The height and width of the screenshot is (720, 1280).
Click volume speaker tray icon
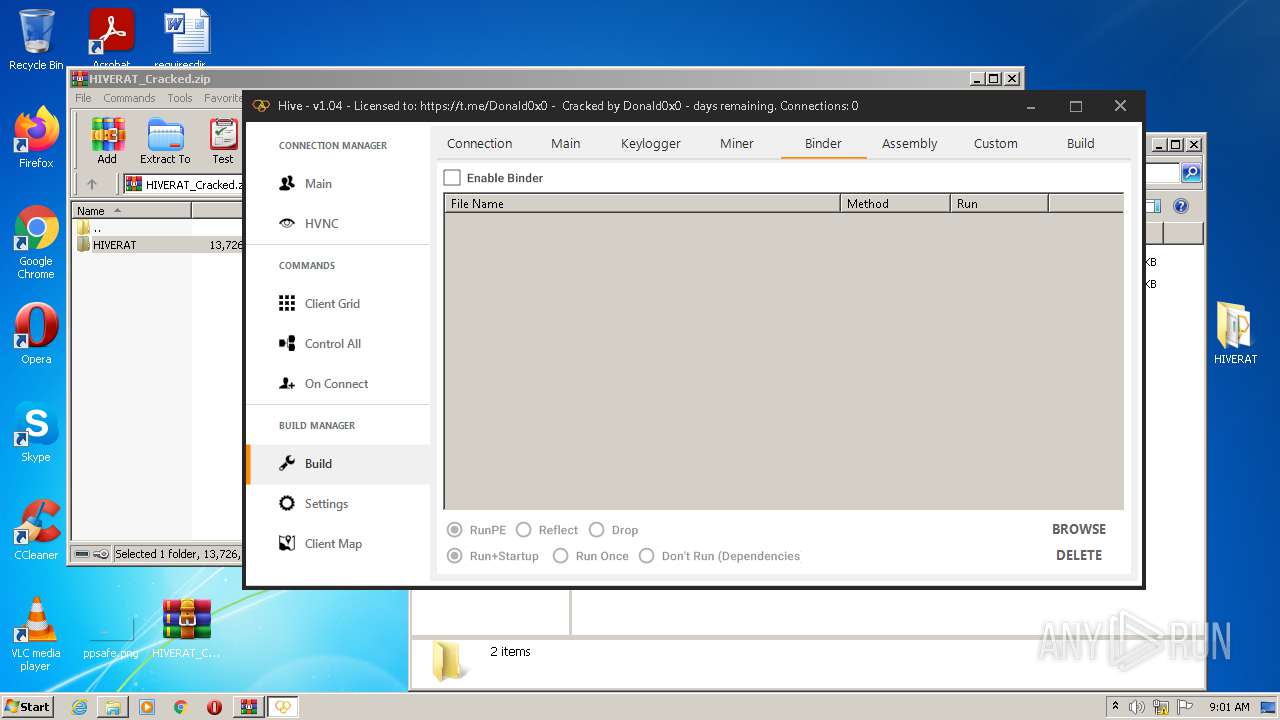point(1137,707)
